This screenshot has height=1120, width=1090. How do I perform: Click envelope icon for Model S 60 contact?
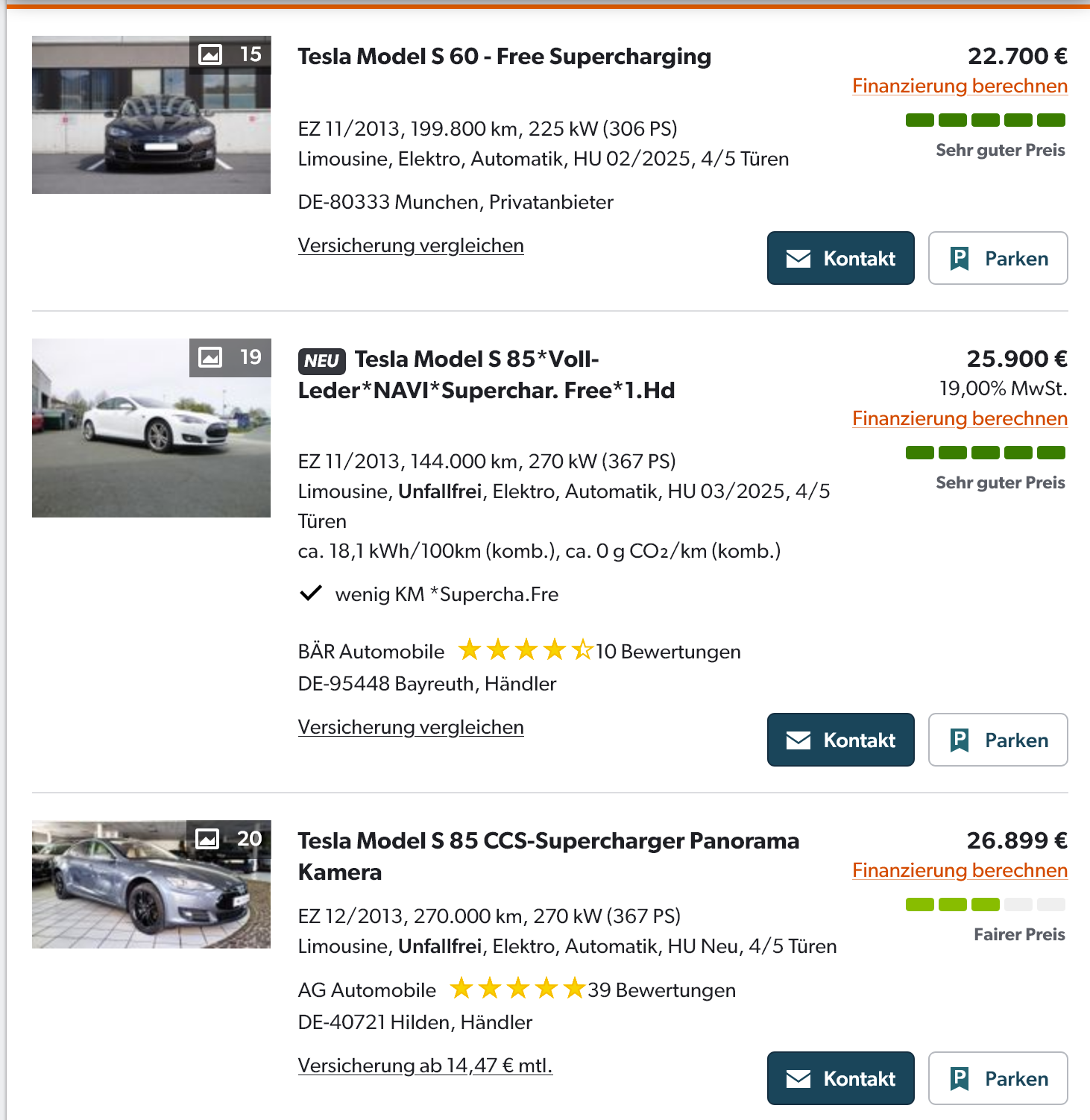coord(798,259)
